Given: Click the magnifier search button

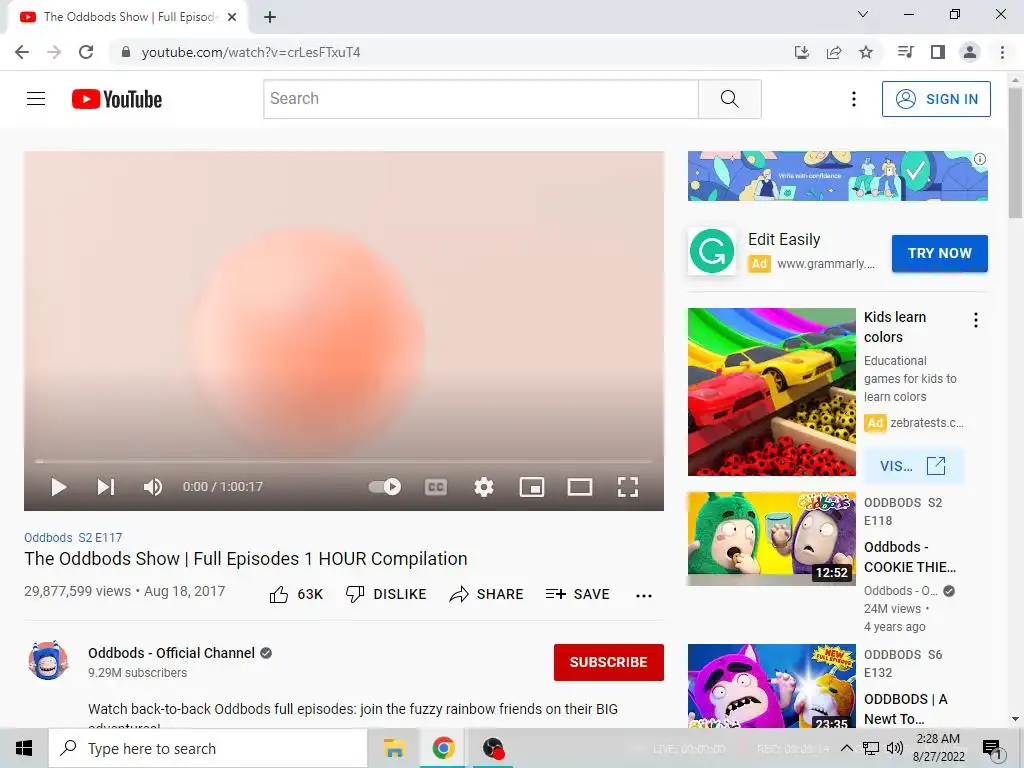Looking at the screenshot, I should click(x=729, y=99).
